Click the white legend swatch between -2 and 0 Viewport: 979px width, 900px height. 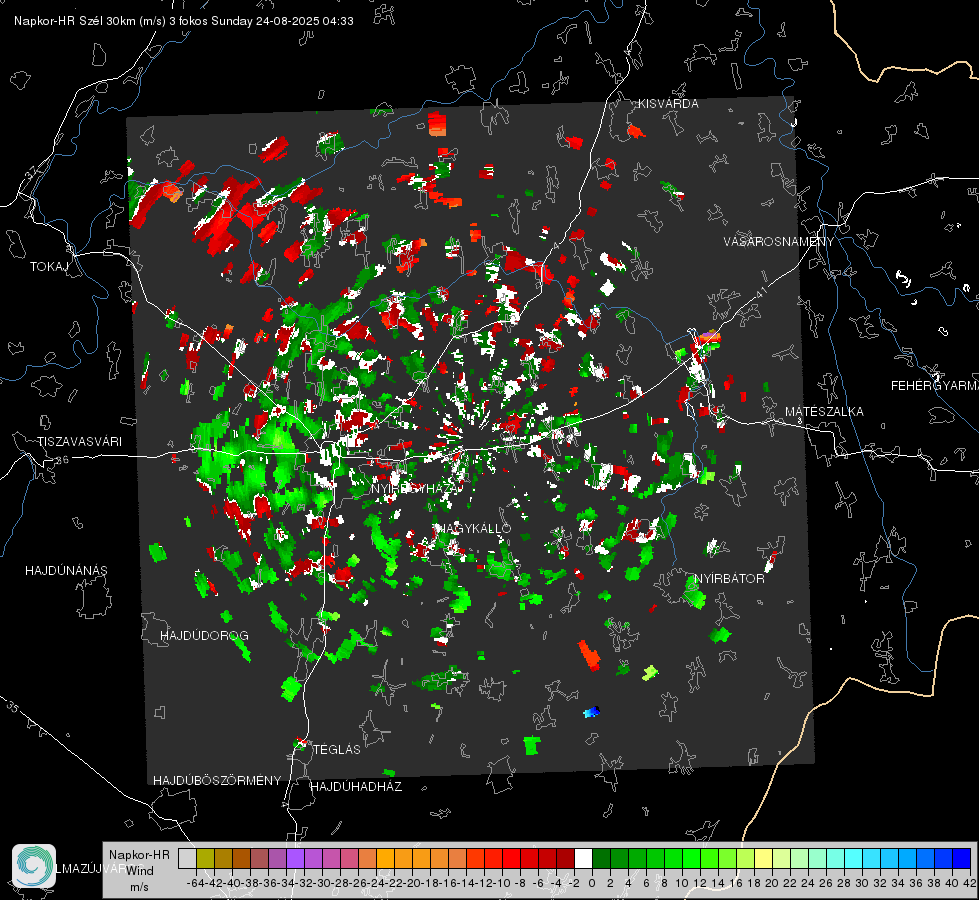(x=583, y=858)
